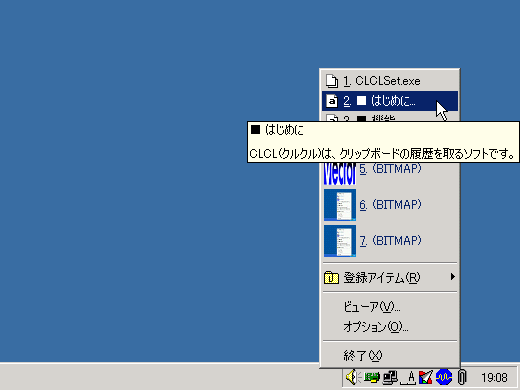
Task: Click the tooltip line starting CLCL(クルクル)は
Action: (382, 154)
